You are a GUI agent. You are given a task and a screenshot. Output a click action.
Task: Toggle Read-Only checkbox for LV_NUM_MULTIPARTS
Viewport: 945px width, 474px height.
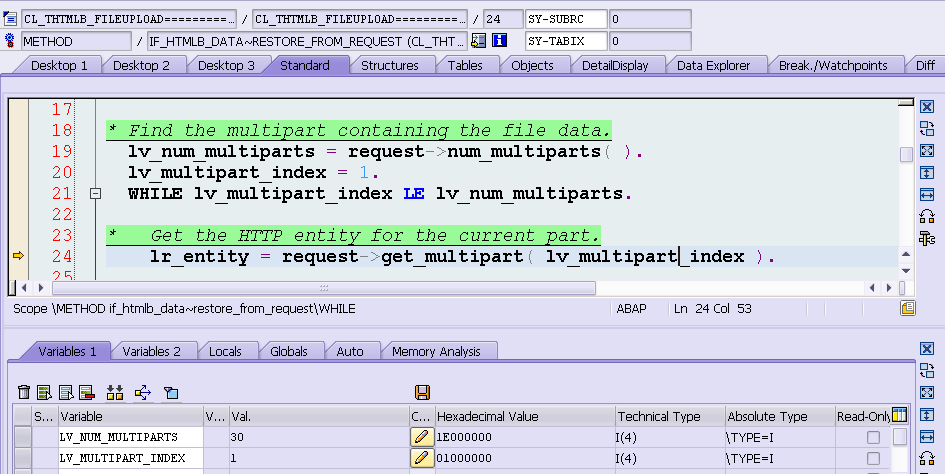(x=873, y=437)
